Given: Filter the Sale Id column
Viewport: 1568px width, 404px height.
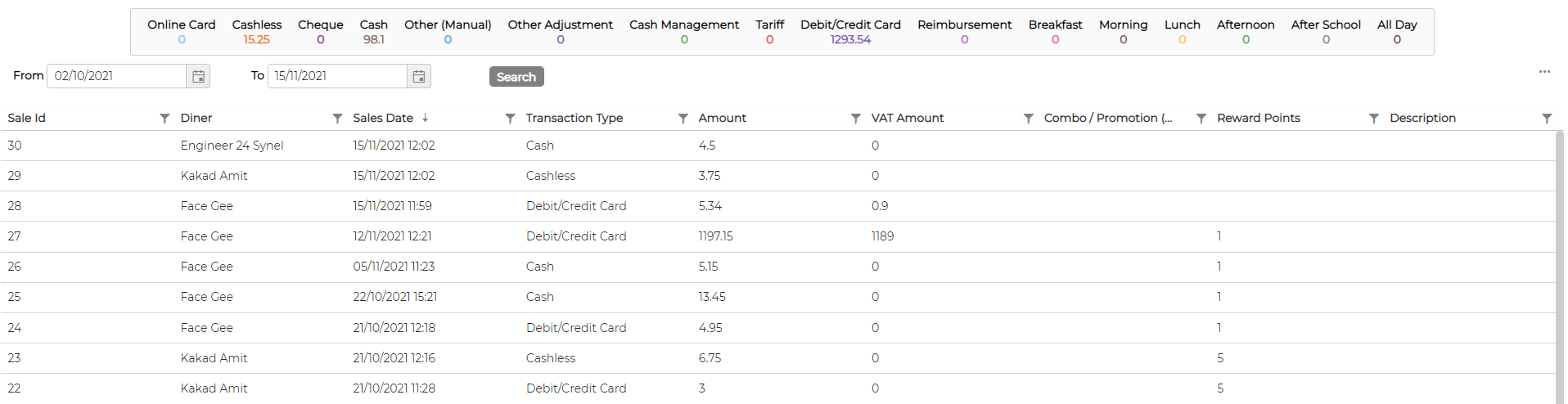Looking at the screenshot, I should click(x=164, y=119).
